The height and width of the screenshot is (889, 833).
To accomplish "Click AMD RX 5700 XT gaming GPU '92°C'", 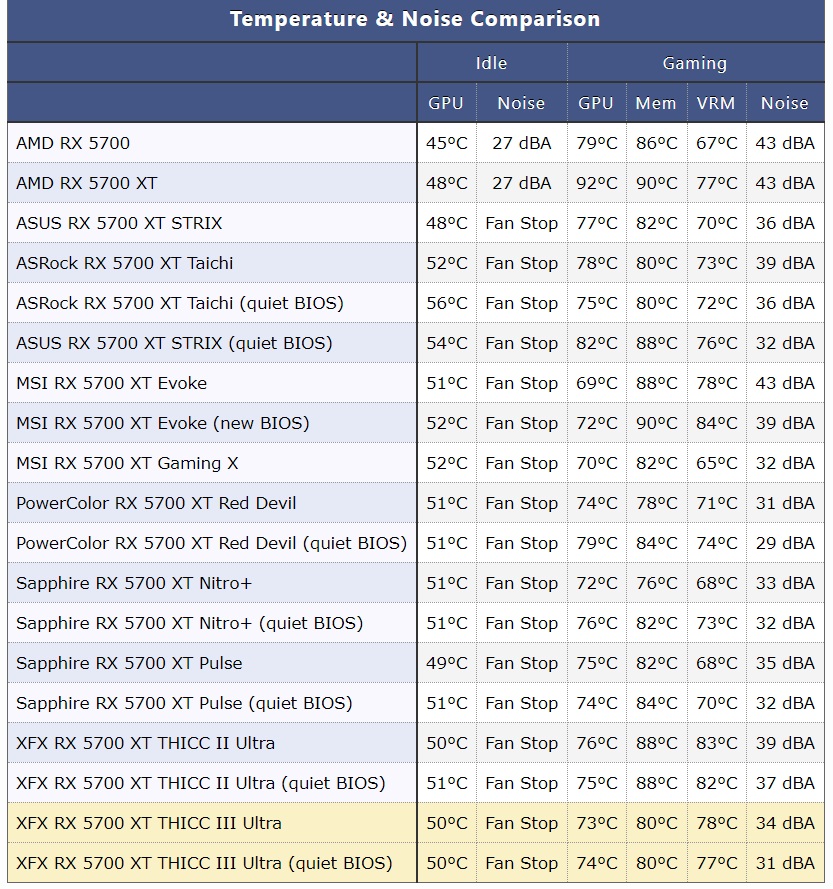I will 597,183.
